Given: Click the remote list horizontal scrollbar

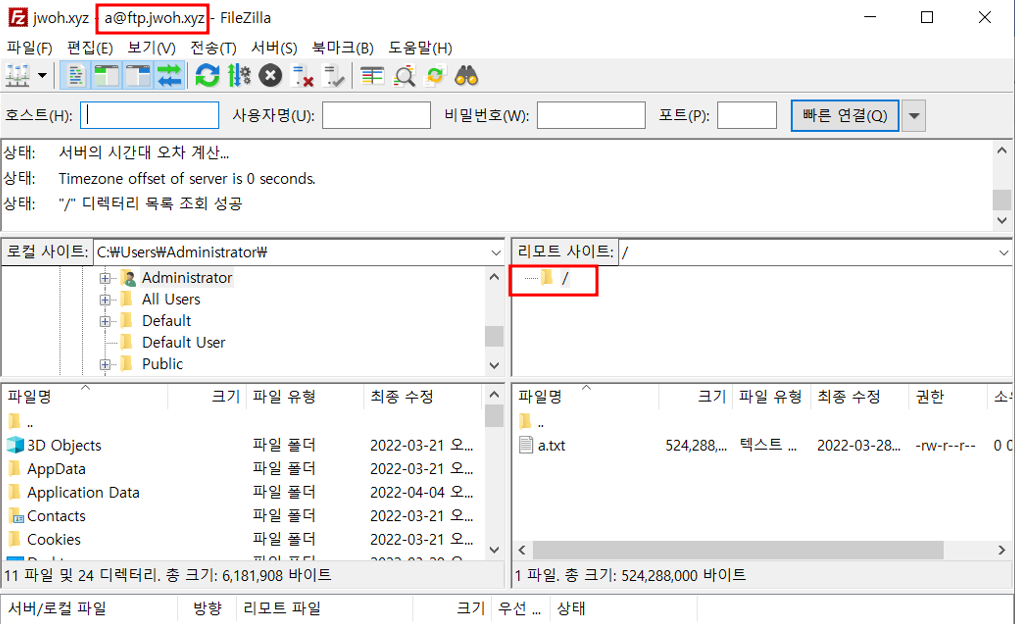Looking at the screenshot, I should tap(737, 550).
